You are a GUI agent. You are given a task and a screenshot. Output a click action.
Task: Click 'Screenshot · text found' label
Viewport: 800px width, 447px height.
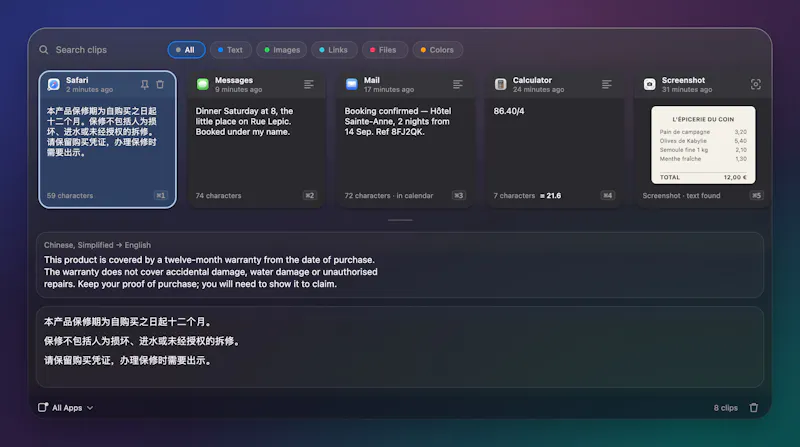click(x=681, y=195)
